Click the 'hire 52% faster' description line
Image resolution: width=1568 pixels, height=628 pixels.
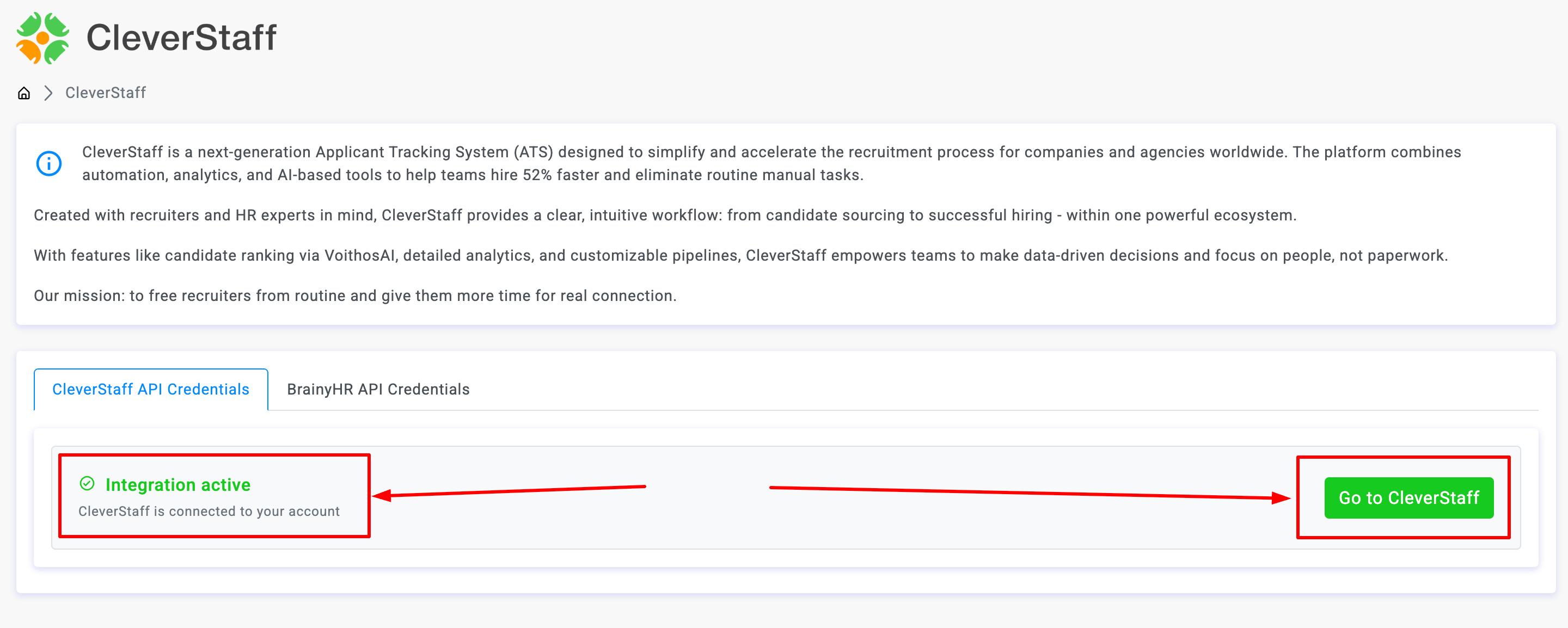(x=473, y=175)
